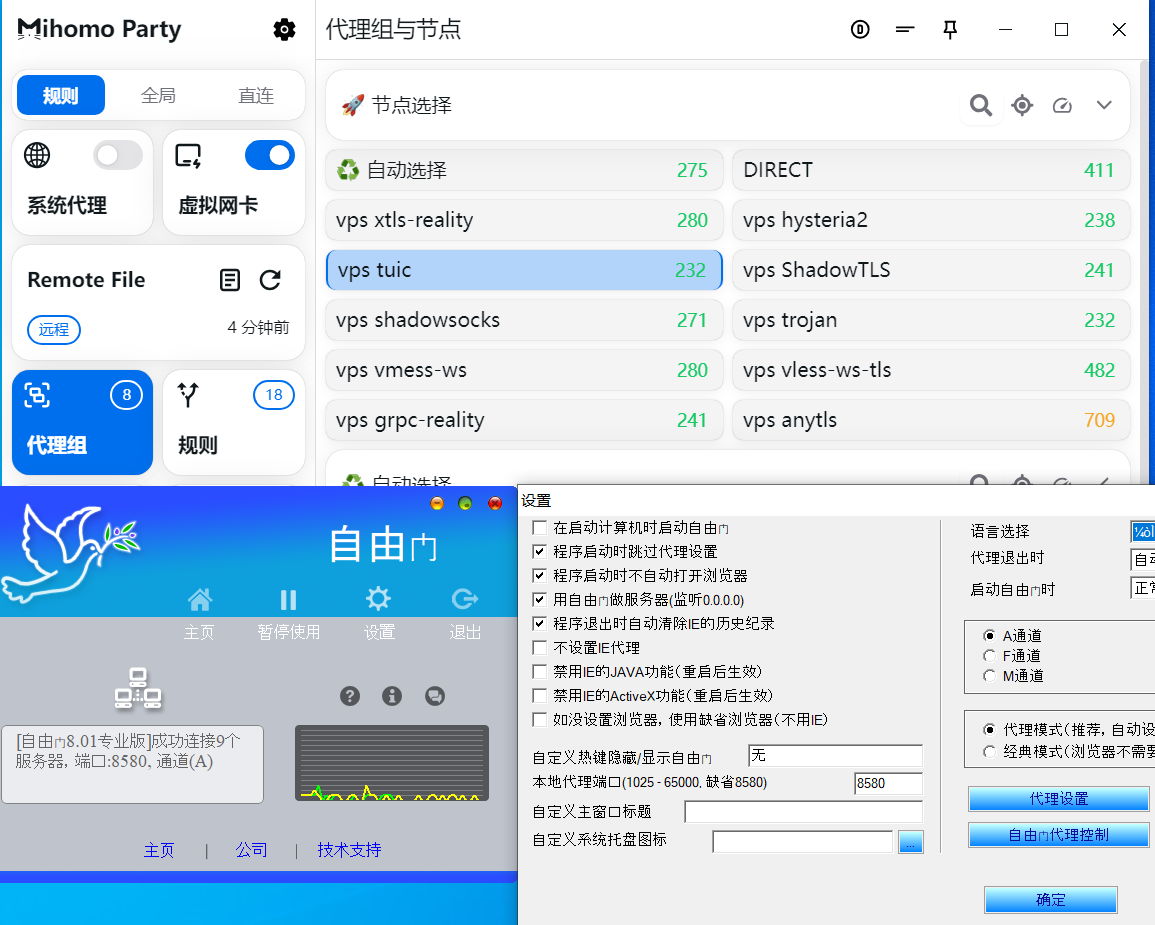Viewport: 1155px width, 925px height.
Task: Open 自由门 设置 gear icon
Action: 378,599
